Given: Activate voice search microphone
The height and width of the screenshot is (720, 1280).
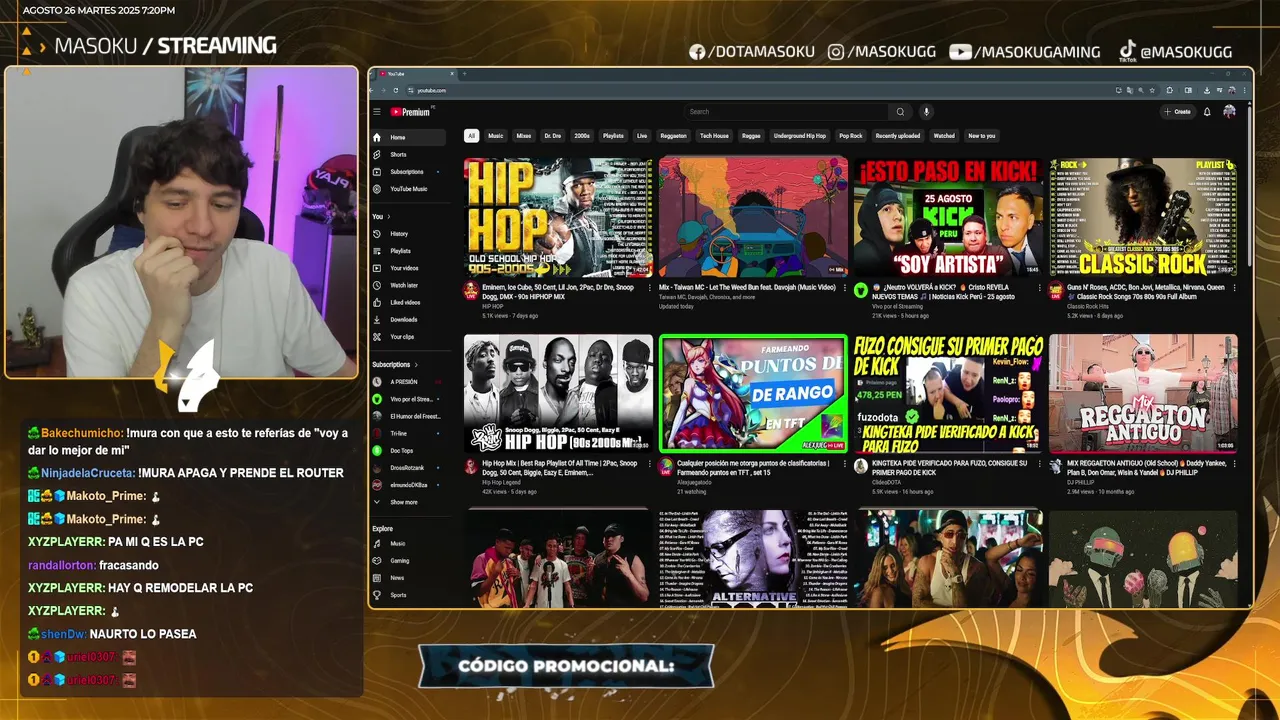Looking at the screenshot, I should (x=926, y=112).
